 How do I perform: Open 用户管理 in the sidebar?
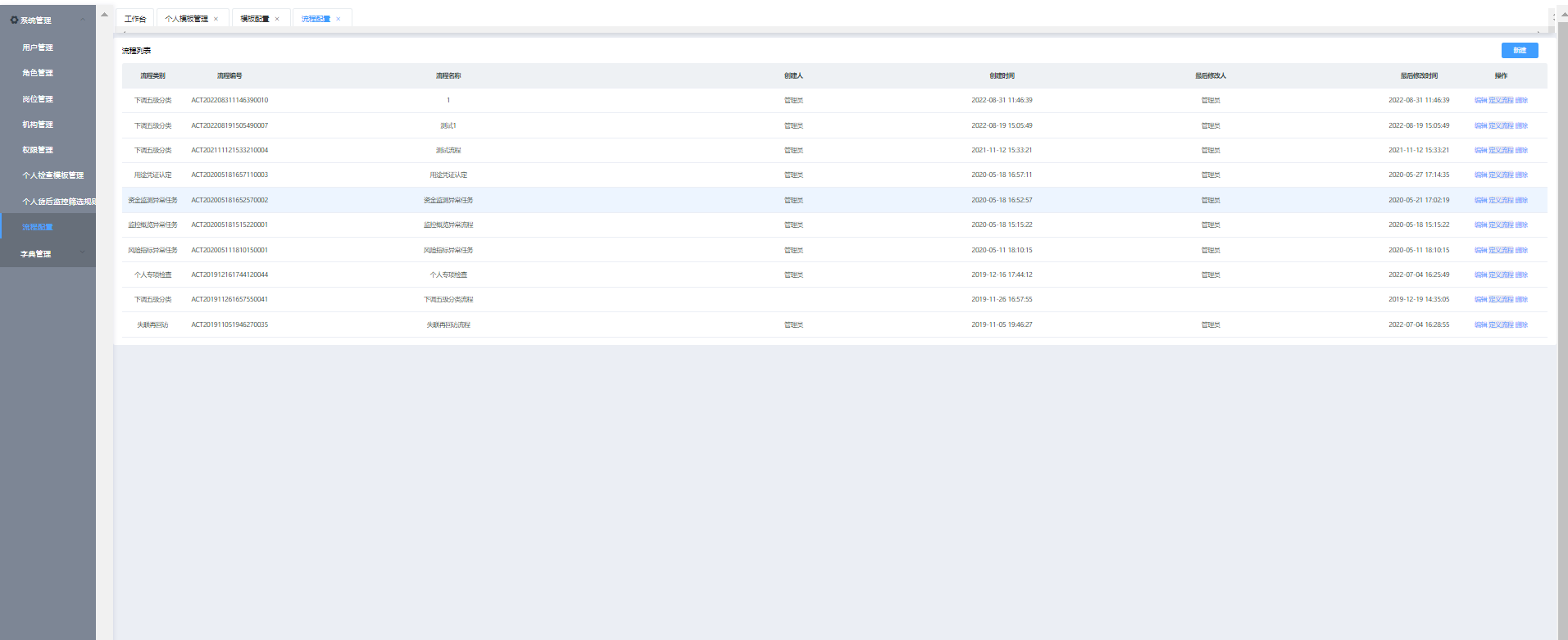(38, 48)
